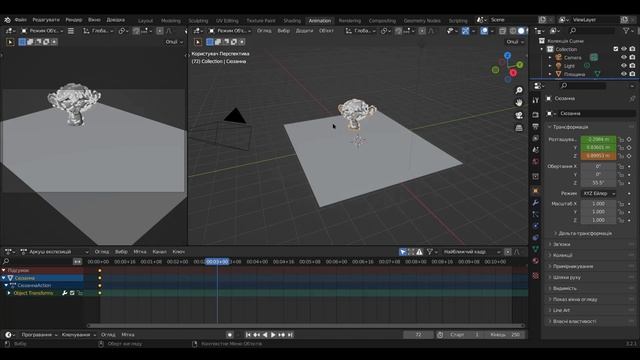640x360 pixels.
Task: Open outliner filter dropdown
Action: 628,31
